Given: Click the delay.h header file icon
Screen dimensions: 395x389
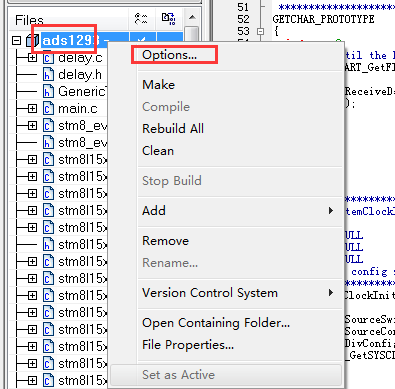Looking at the screenshot, I should point(48,75).
